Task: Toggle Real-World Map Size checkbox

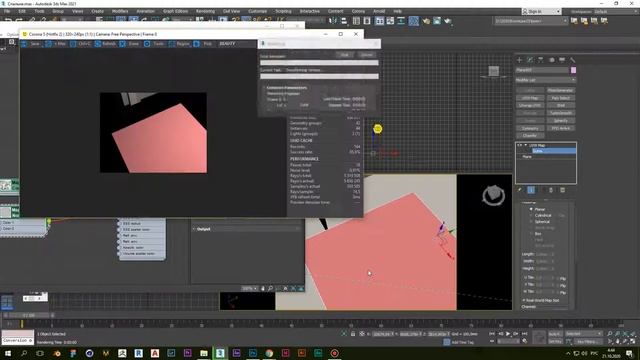Action: (524, 300)
